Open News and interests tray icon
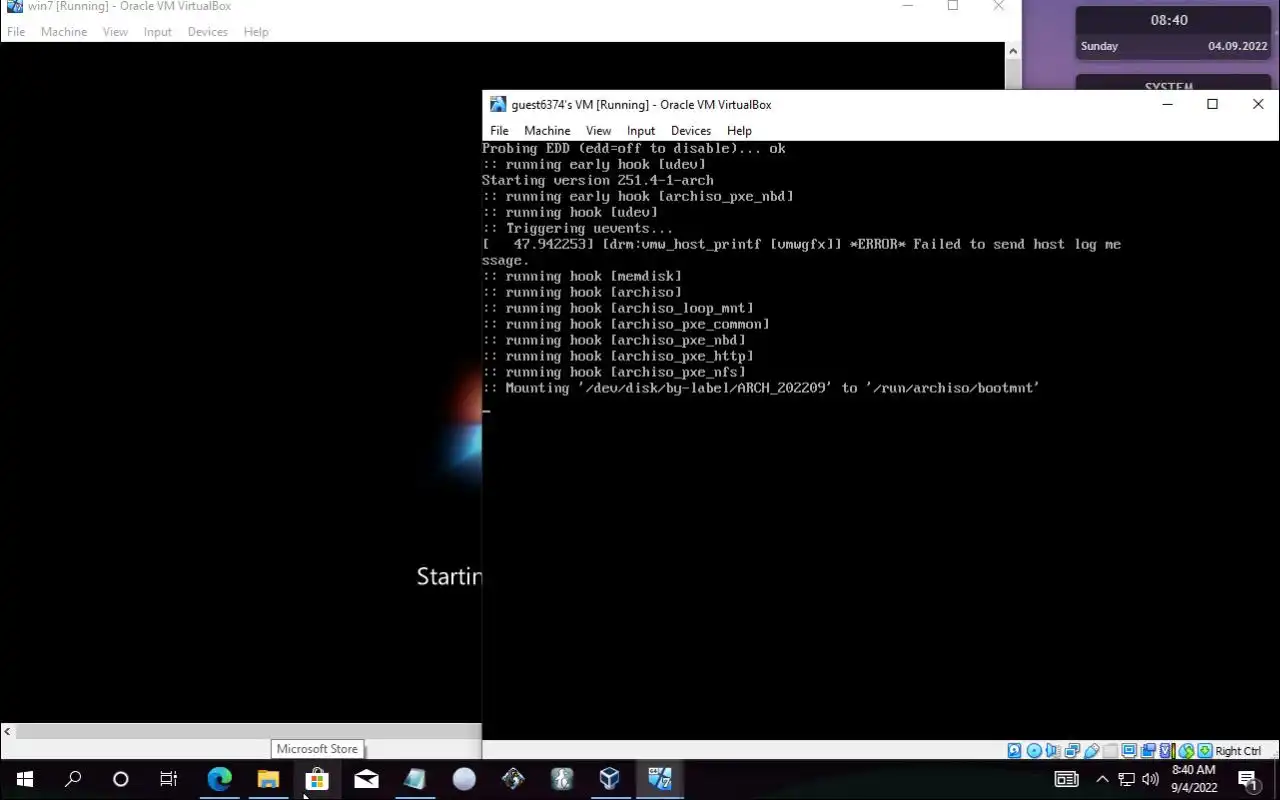 [x=1066, y=779]
